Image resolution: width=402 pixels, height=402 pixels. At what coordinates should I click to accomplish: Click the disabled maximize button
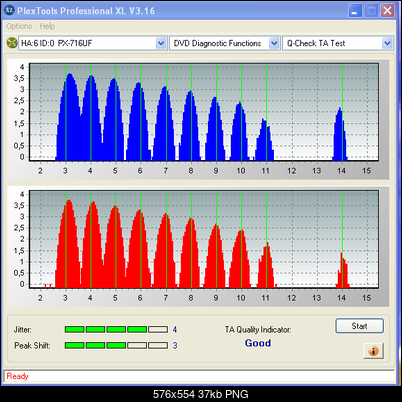coord(371,11)
